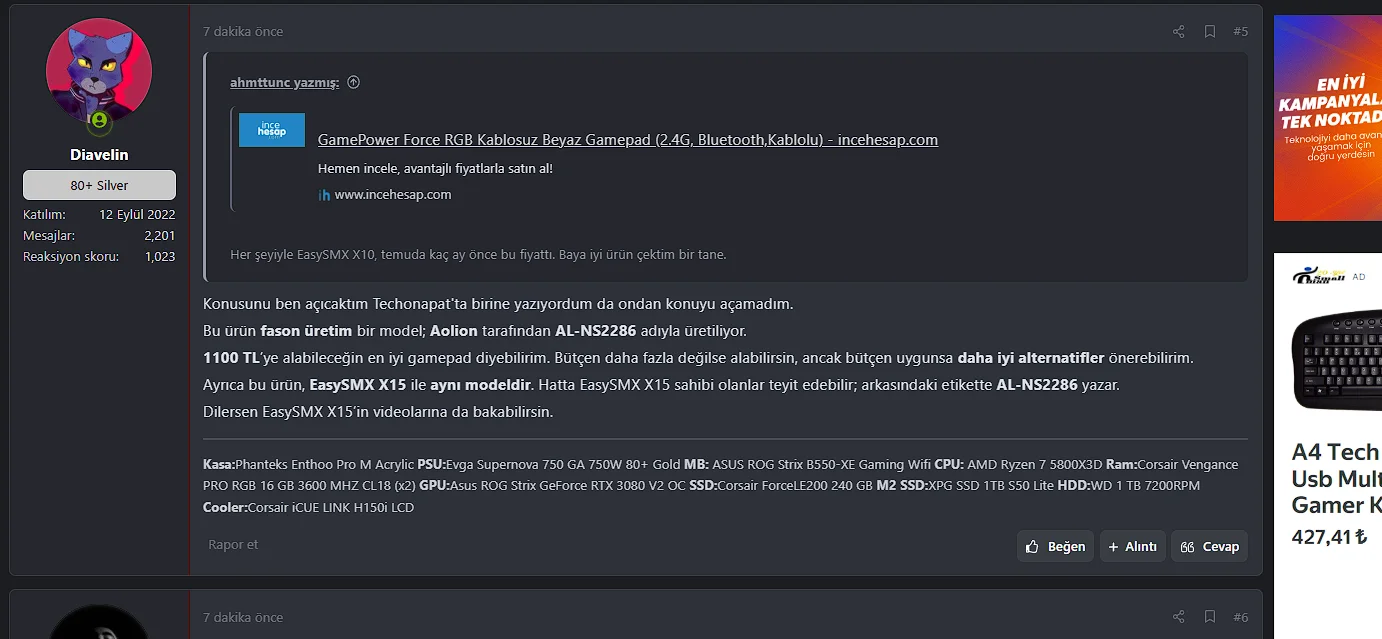The height and width of the screenshot is (639, 1382).
Task: Click share icon on post #6
Action: 1178,617
